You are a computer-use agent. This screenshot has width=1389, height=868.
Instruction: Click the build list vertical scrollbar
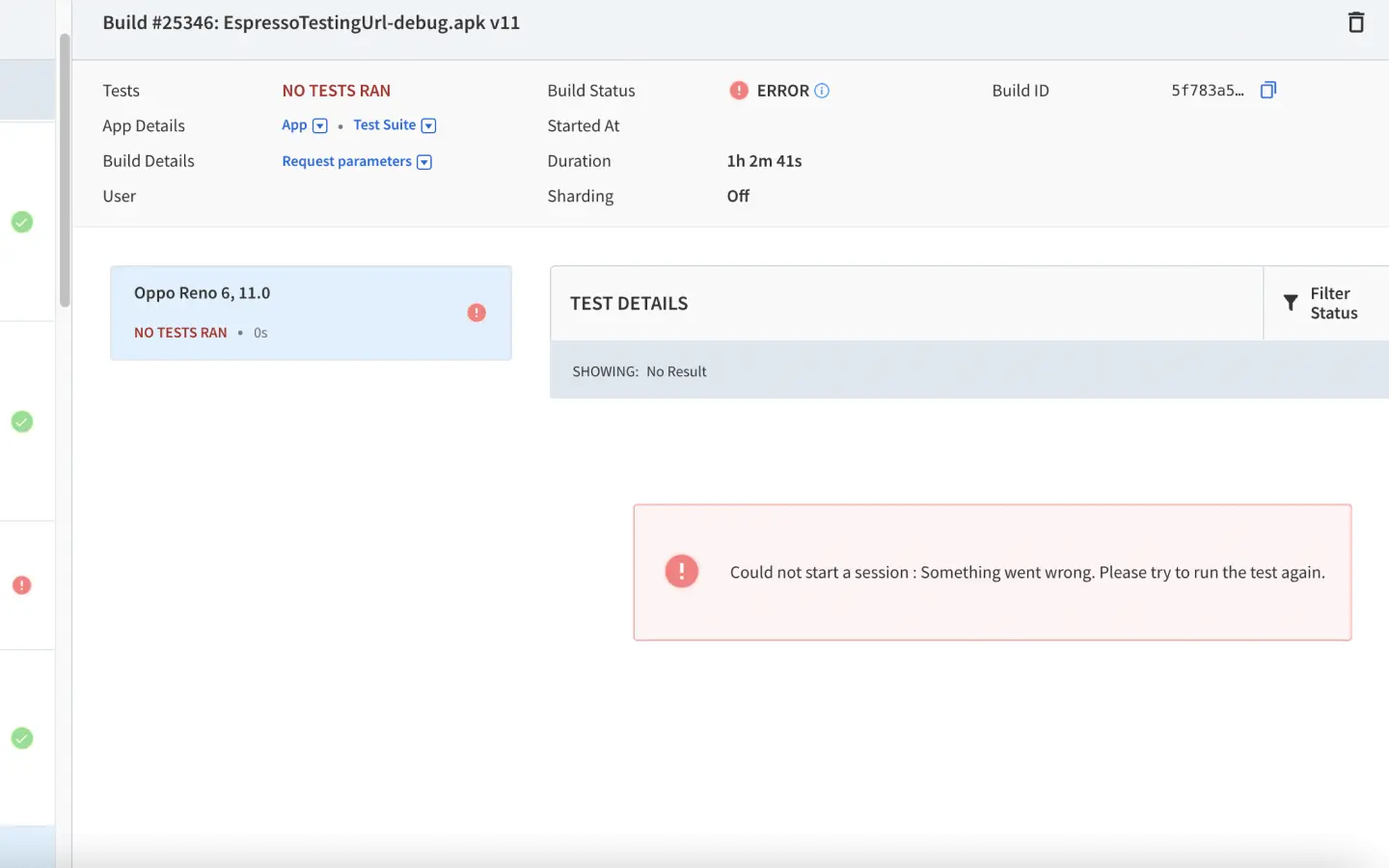pos(65,170)
